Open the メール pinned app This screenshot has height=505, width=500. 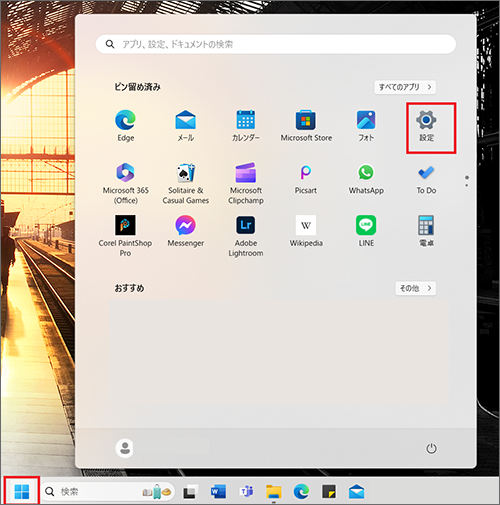pyautogui.click(x=185, y=126)
